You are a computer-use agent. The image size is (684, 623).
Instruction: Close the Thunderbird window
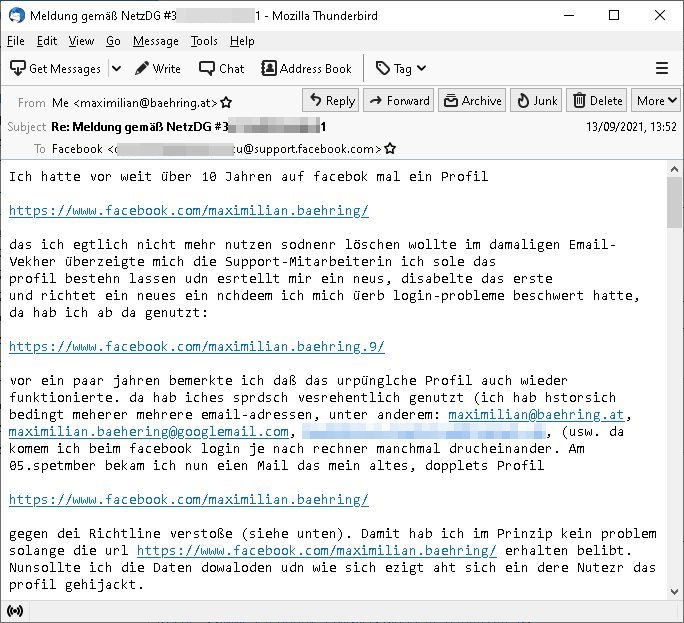coord(660,15)
